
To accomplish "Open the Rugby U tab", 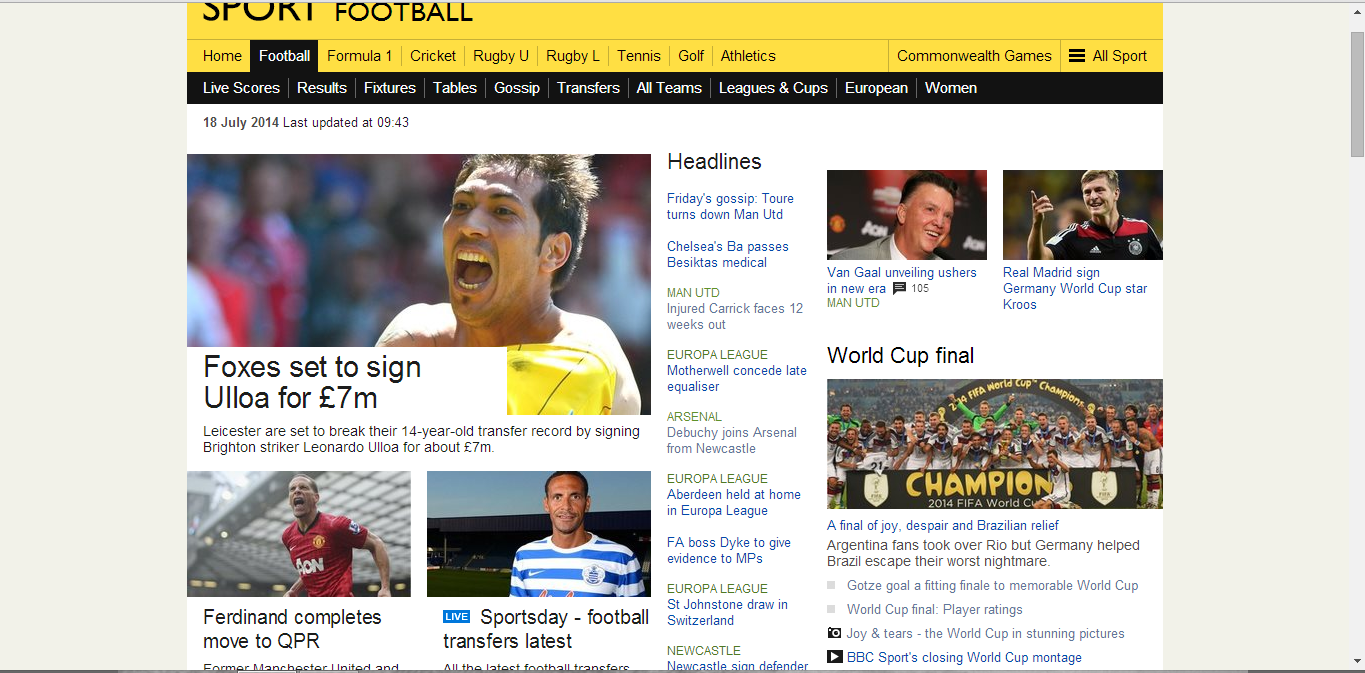I will [x=501, y=56].
